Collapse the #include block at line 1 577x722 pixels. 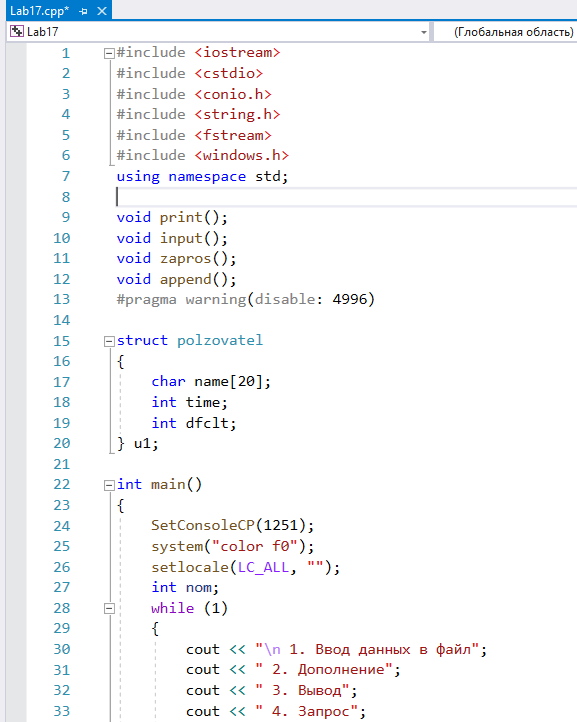109,53
